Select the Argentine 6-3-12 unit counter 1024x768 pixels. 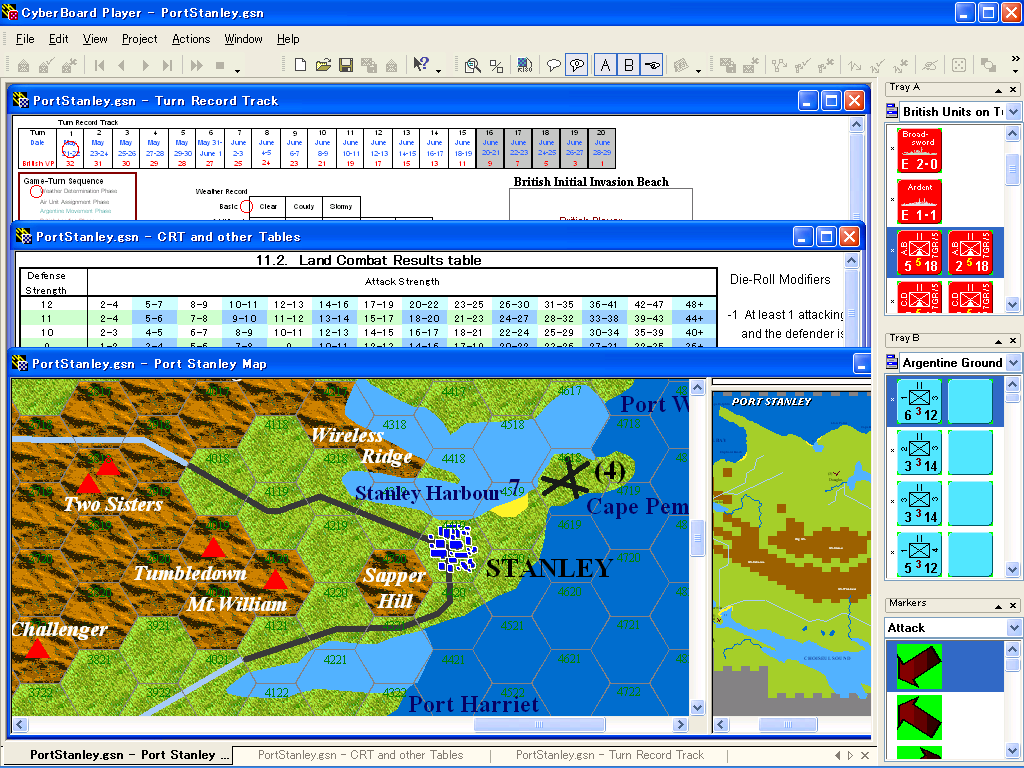(x=920, y=401)
